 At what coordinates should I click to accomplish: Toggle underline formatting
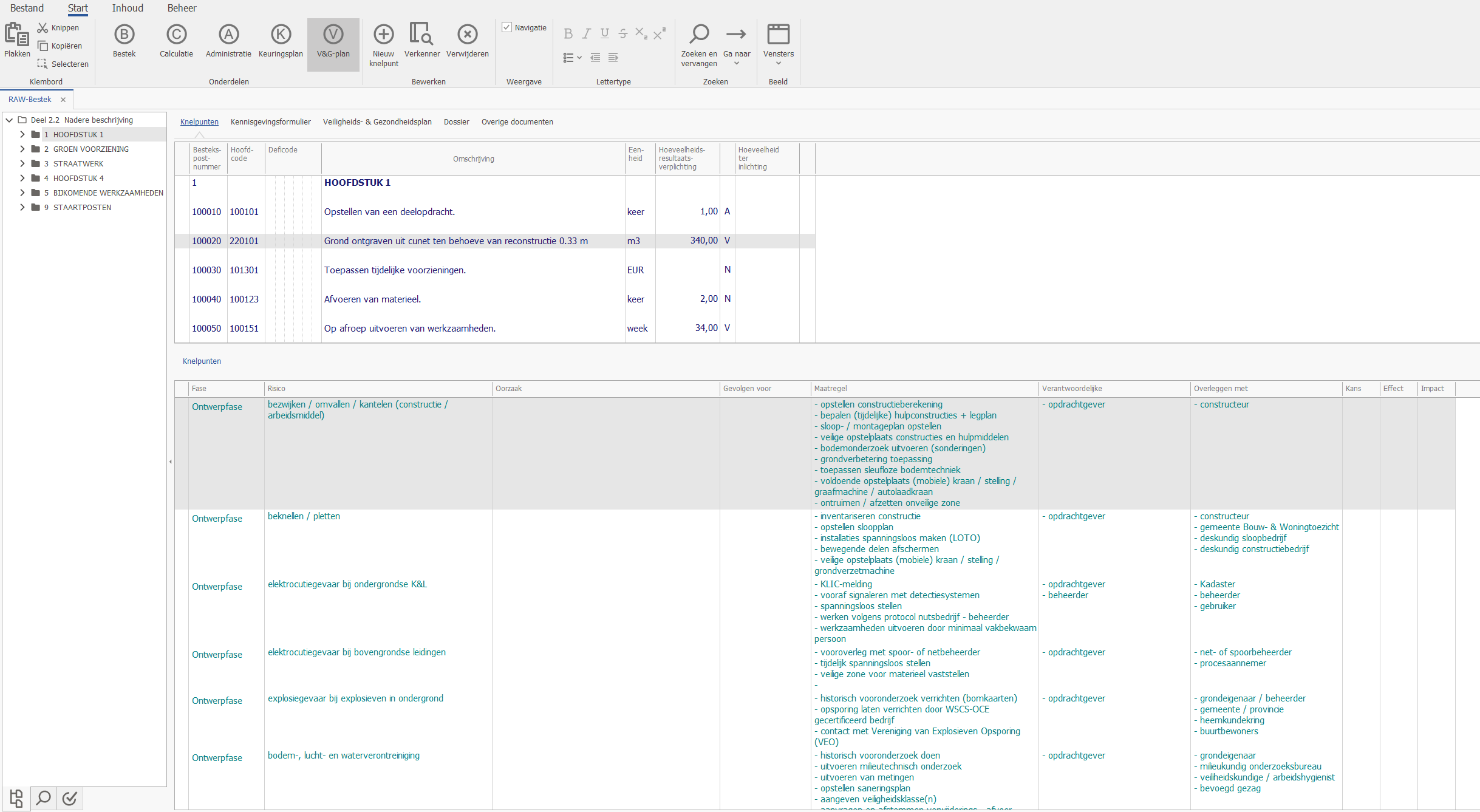point(604,34)
